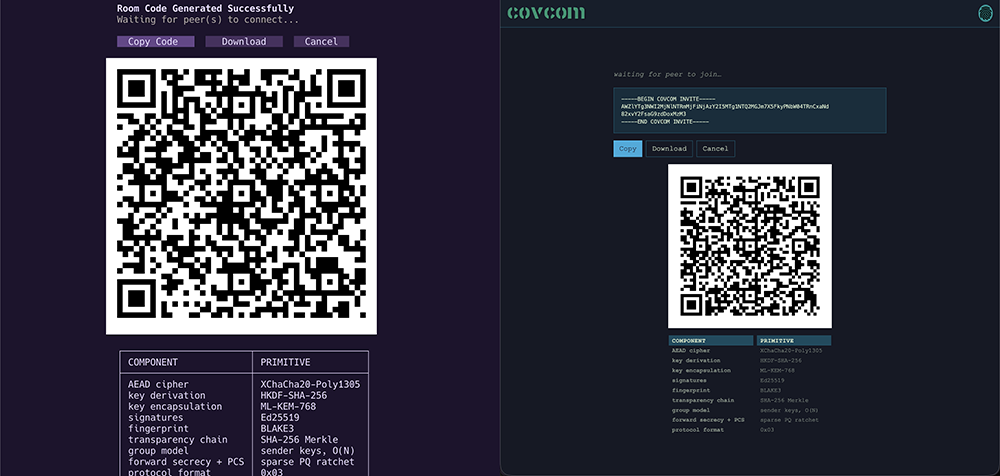Click 'forward secrecy + PCS' in covcom table
The image size is (1000, 476).
[708, 420]
